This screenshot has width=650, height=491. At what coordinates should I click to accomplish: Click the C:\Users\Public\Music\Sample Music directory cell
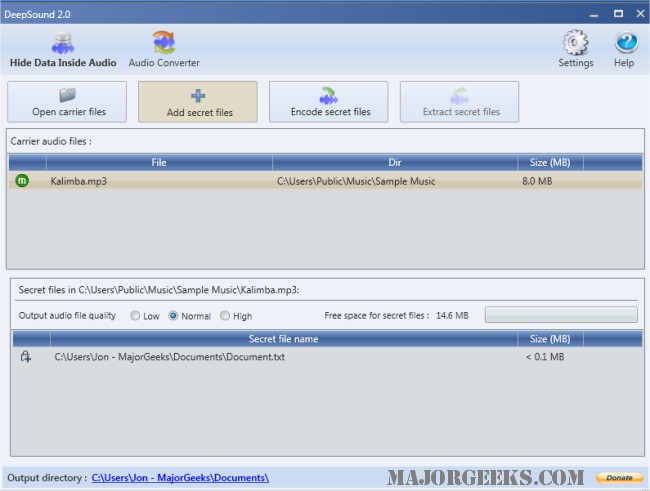click(x=356, y=181)
